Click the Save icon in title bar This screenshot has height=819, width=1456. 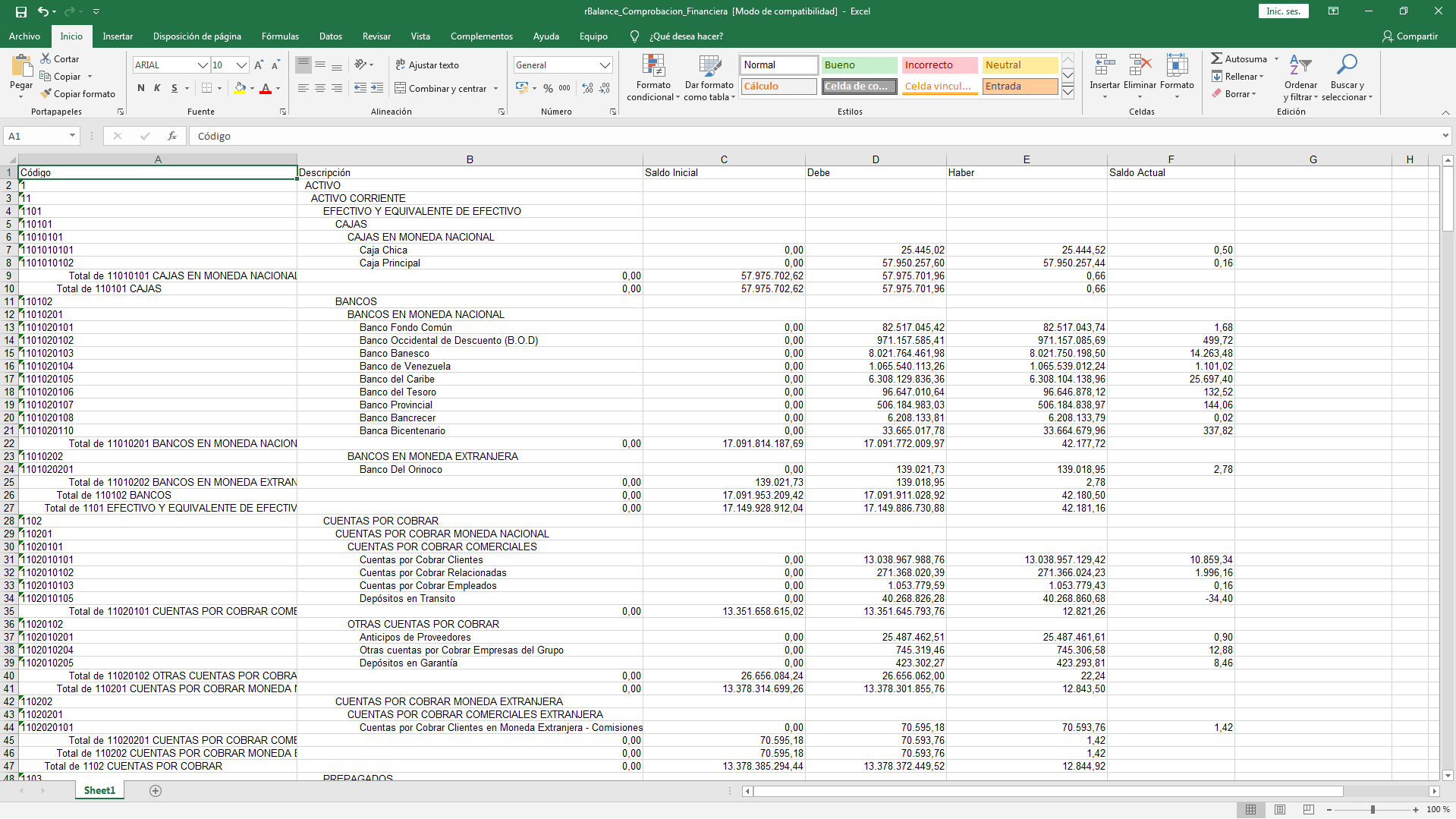point(21,11)
